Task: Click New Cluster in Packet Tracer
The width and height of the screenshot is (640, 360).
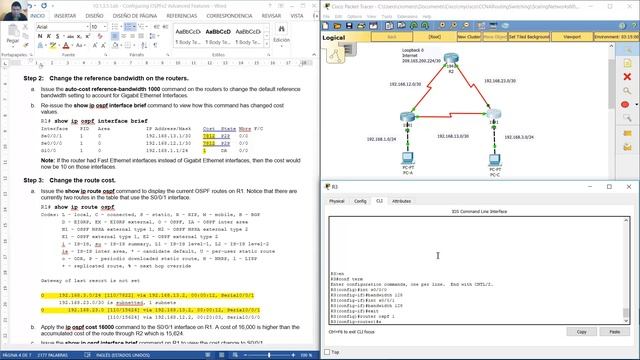Action: tap(469, 37)
